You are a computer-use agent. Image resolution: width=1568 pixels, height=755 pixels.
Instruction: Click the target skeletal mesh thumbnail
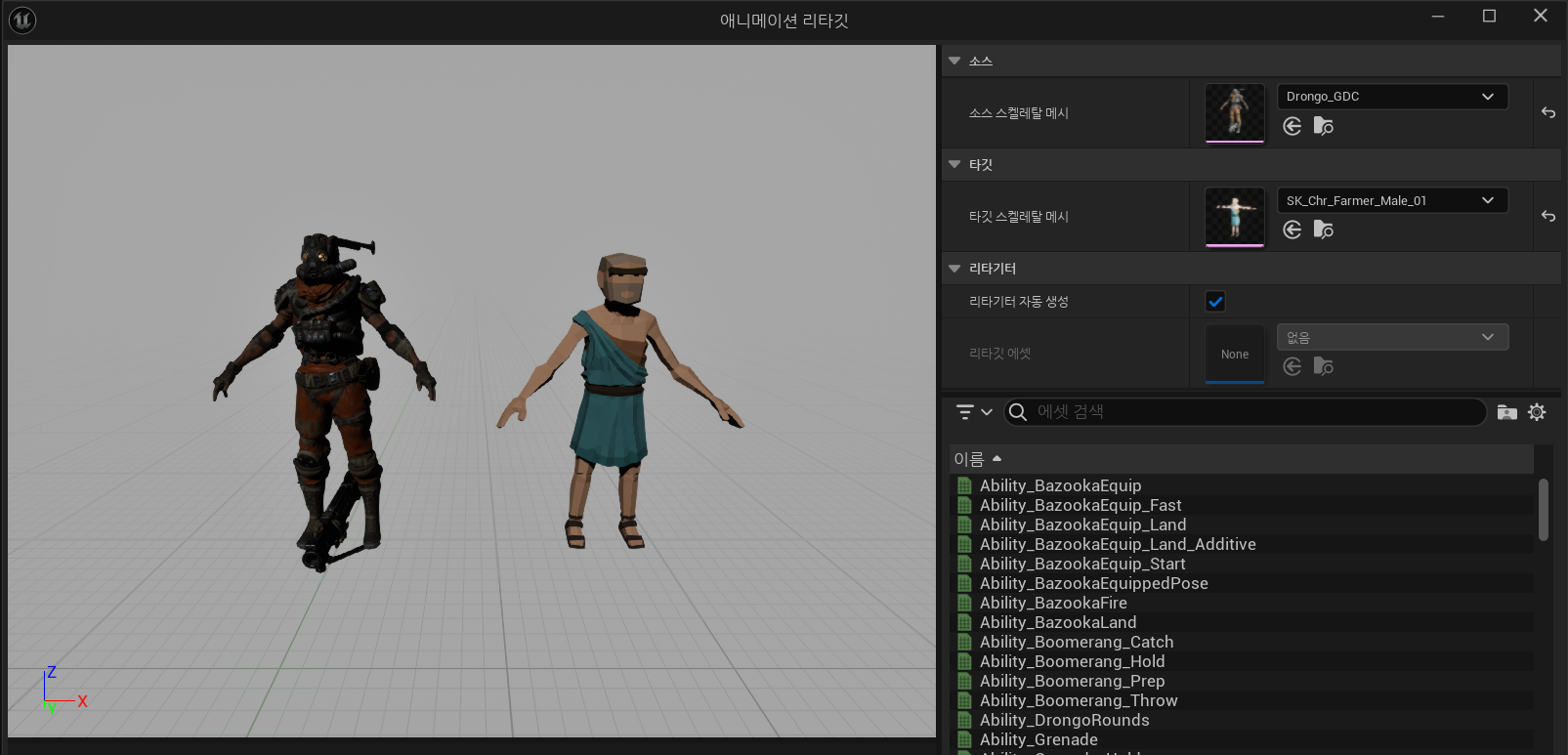click(1235, 216)
